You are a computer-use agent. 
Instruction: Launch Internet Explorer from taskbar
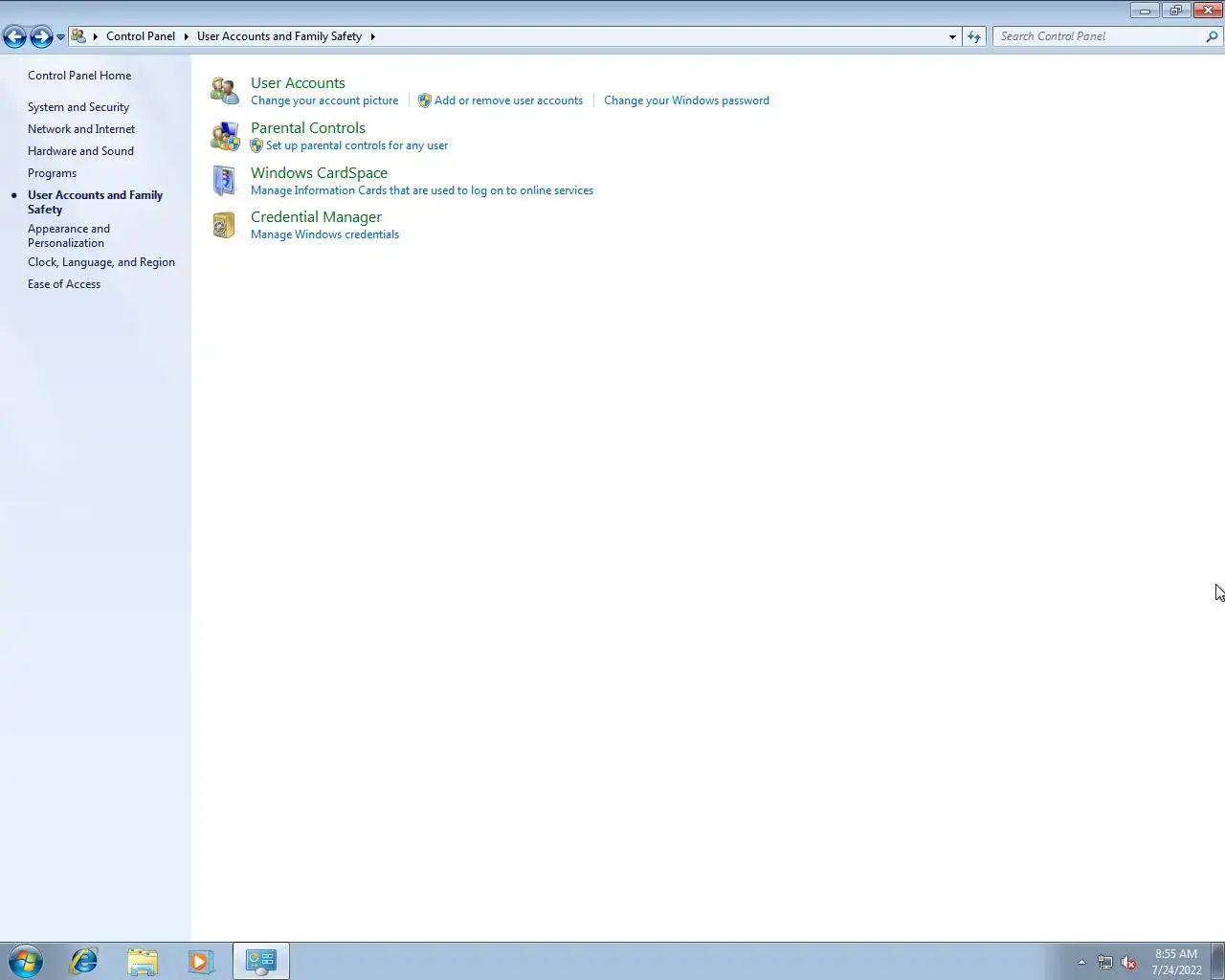84,961
